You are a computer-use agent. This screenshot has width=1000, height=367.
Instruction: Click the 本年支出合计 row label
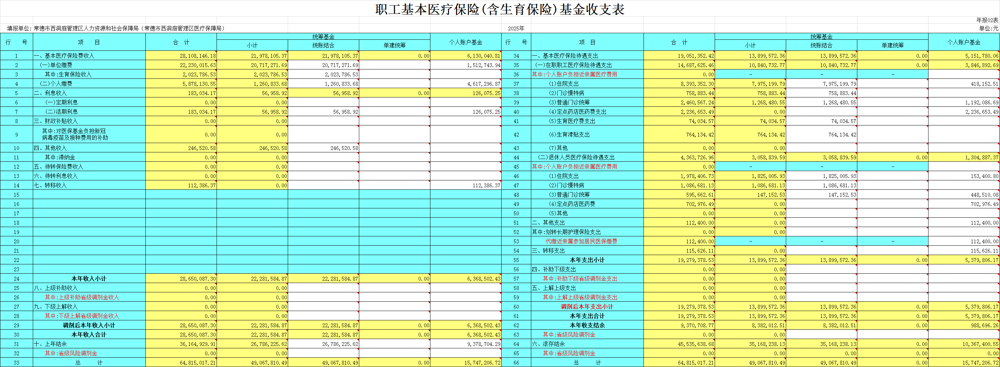[x=587, y=316]
